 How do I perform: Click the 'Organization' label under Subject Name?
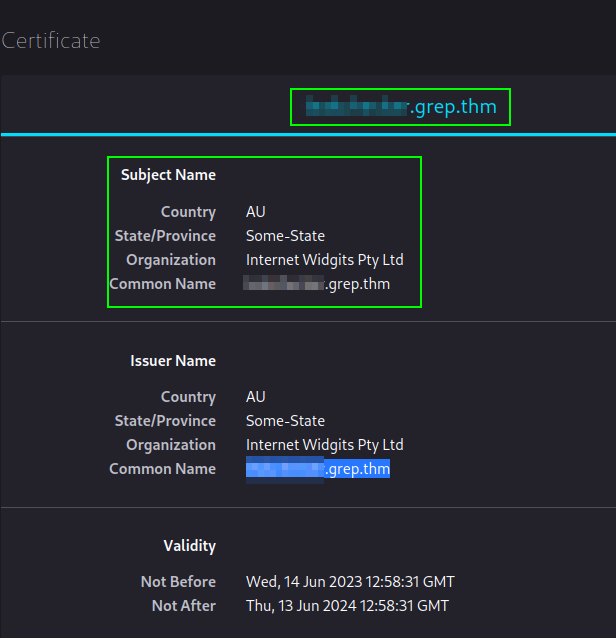171,260
